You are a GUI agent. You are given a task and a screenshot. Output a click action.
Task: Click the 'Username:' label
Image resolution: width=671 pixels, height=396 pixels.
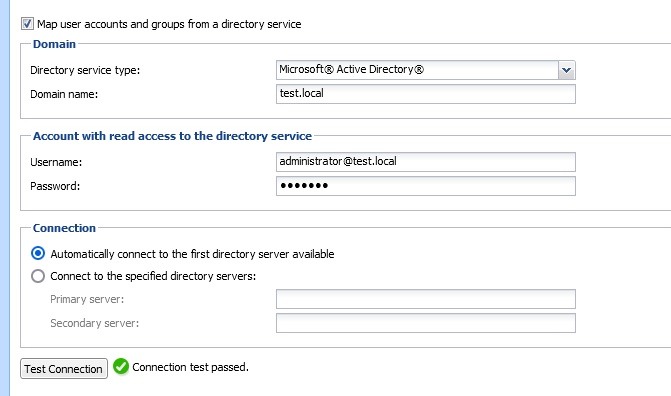(x=56, y=162)
